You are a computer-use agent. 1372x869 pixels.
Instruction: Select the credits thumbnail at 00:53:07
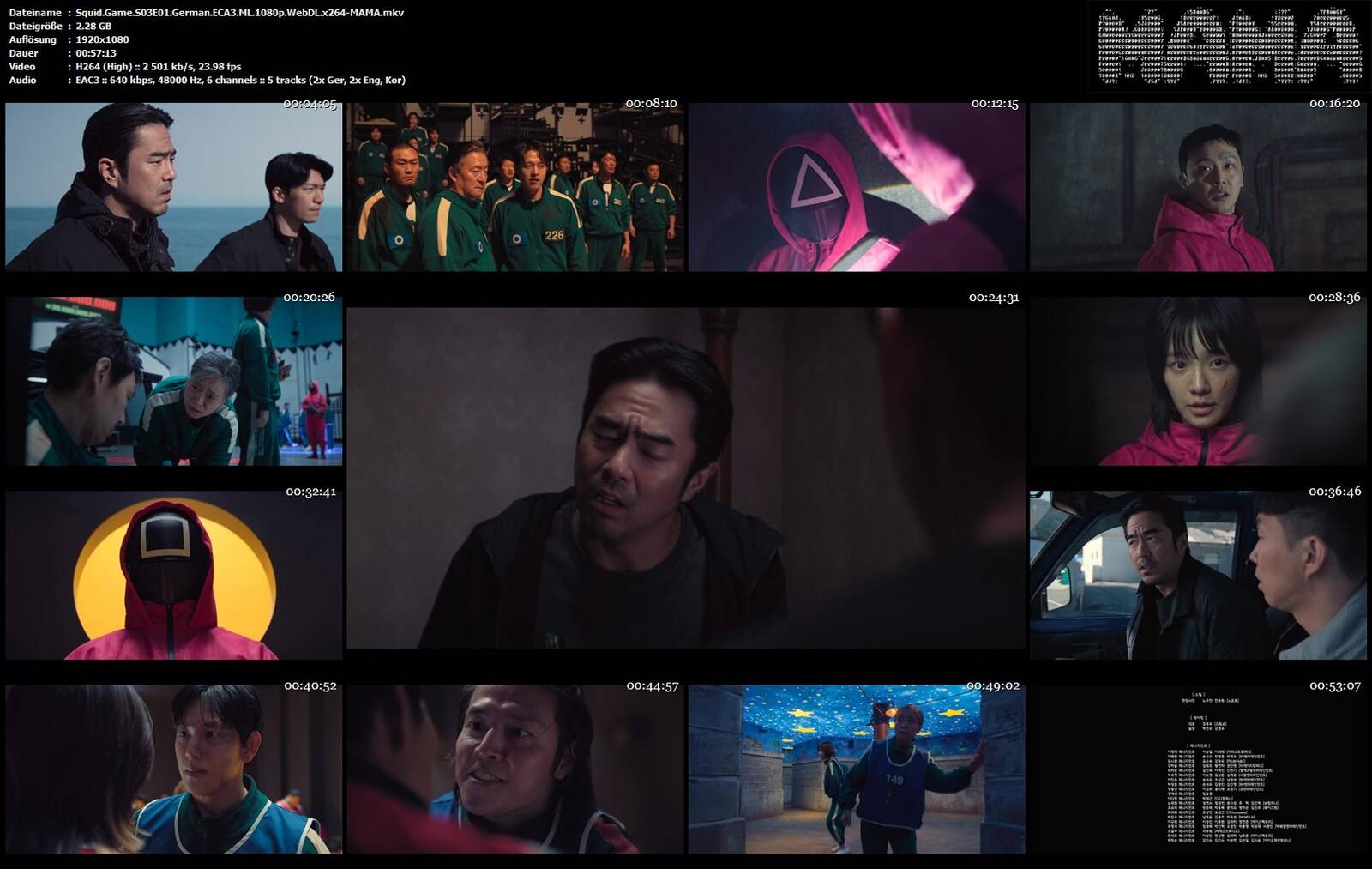1198,769
